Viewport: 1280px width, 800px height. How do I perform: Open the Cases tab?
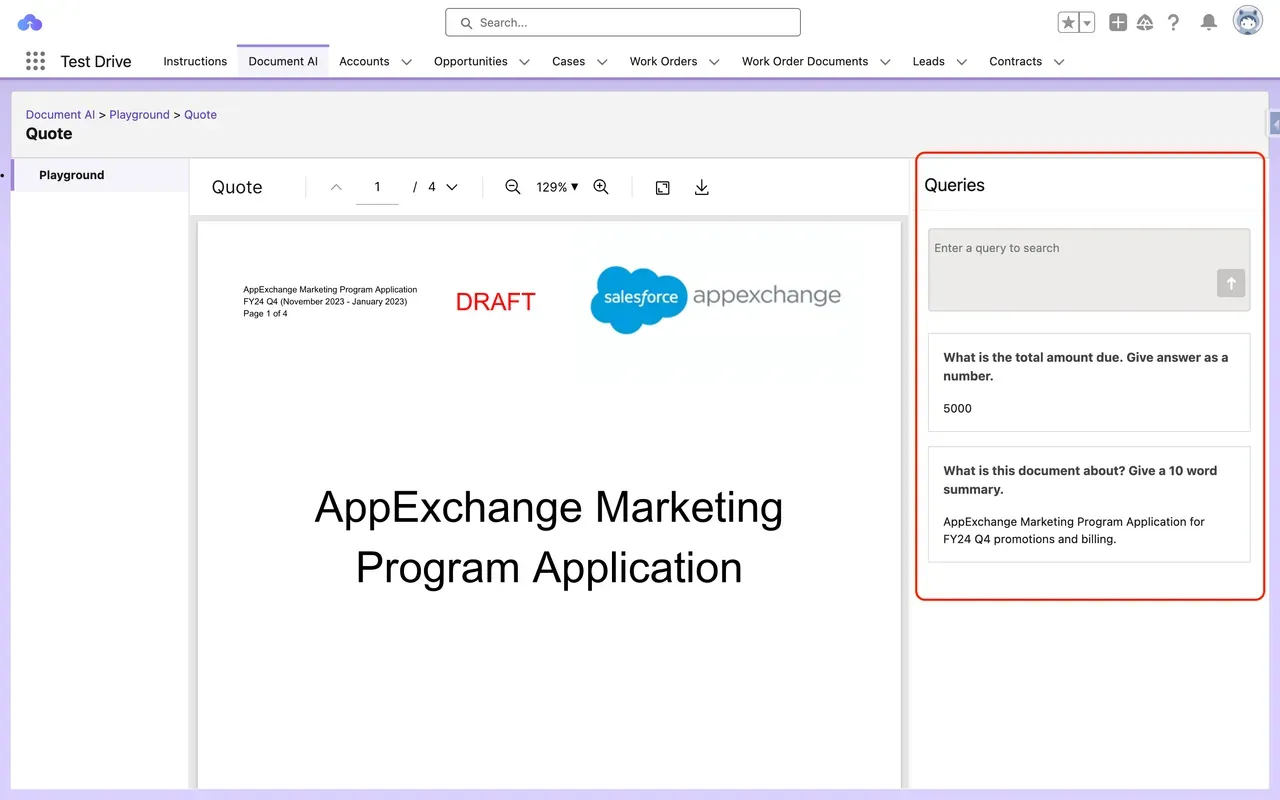pos(568,61)
